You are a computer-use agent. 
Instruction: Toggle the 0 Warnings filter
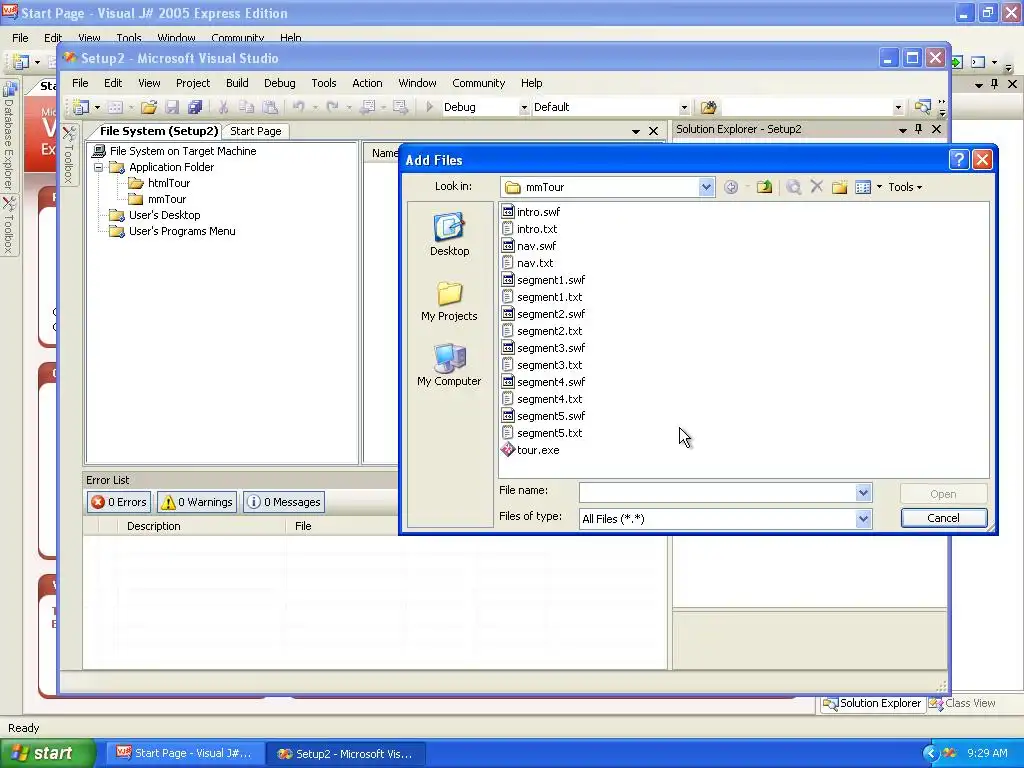(x=197, y=502)
